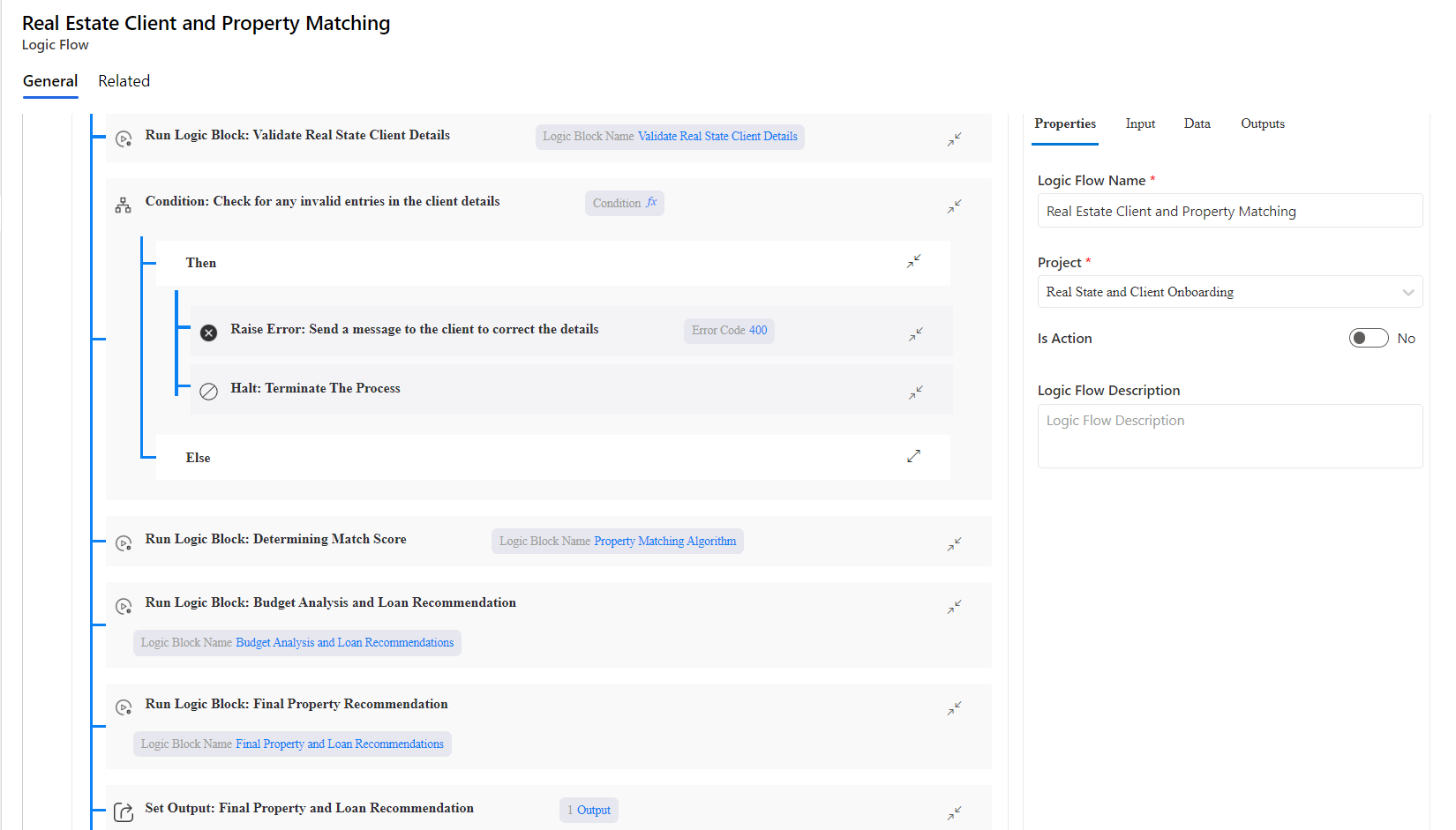Click the Halt icon for Terminate The Process
This screenshot has height=830, width=1456.
click(208, 392)
